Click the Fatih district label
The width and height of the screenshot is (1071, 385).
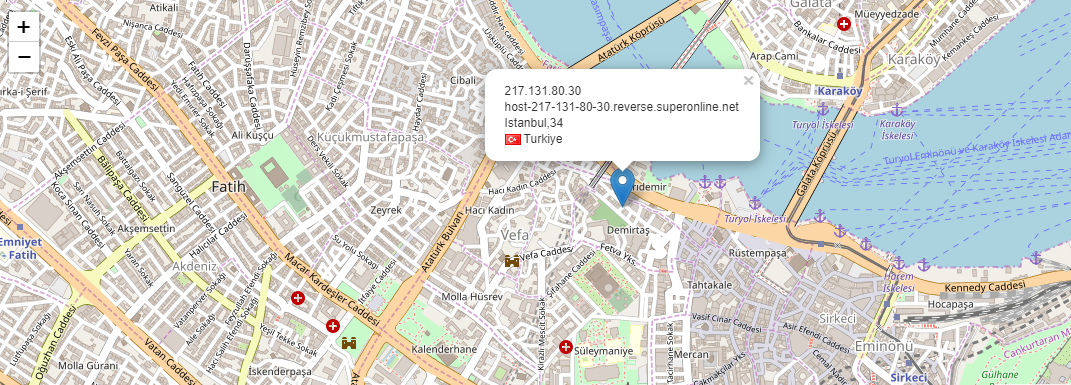[228, 186]
